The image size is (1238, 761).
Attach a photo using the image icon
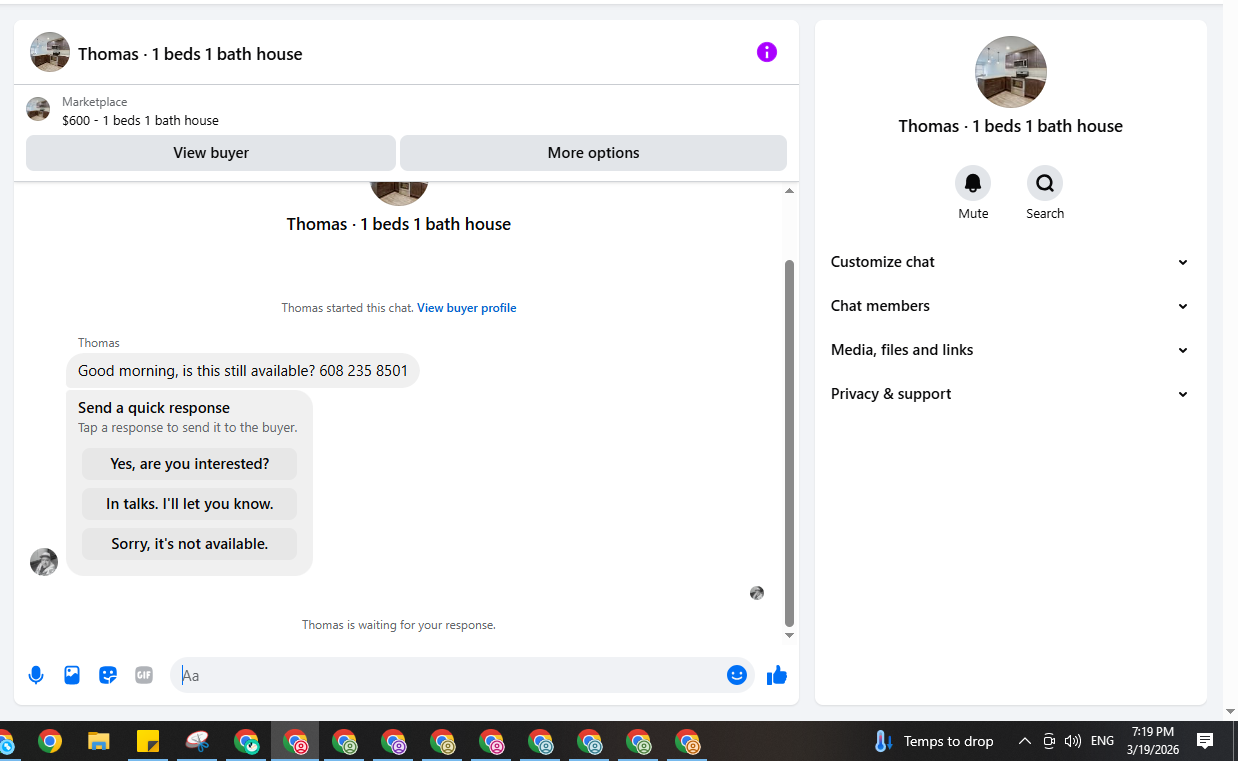coord(72,675)
